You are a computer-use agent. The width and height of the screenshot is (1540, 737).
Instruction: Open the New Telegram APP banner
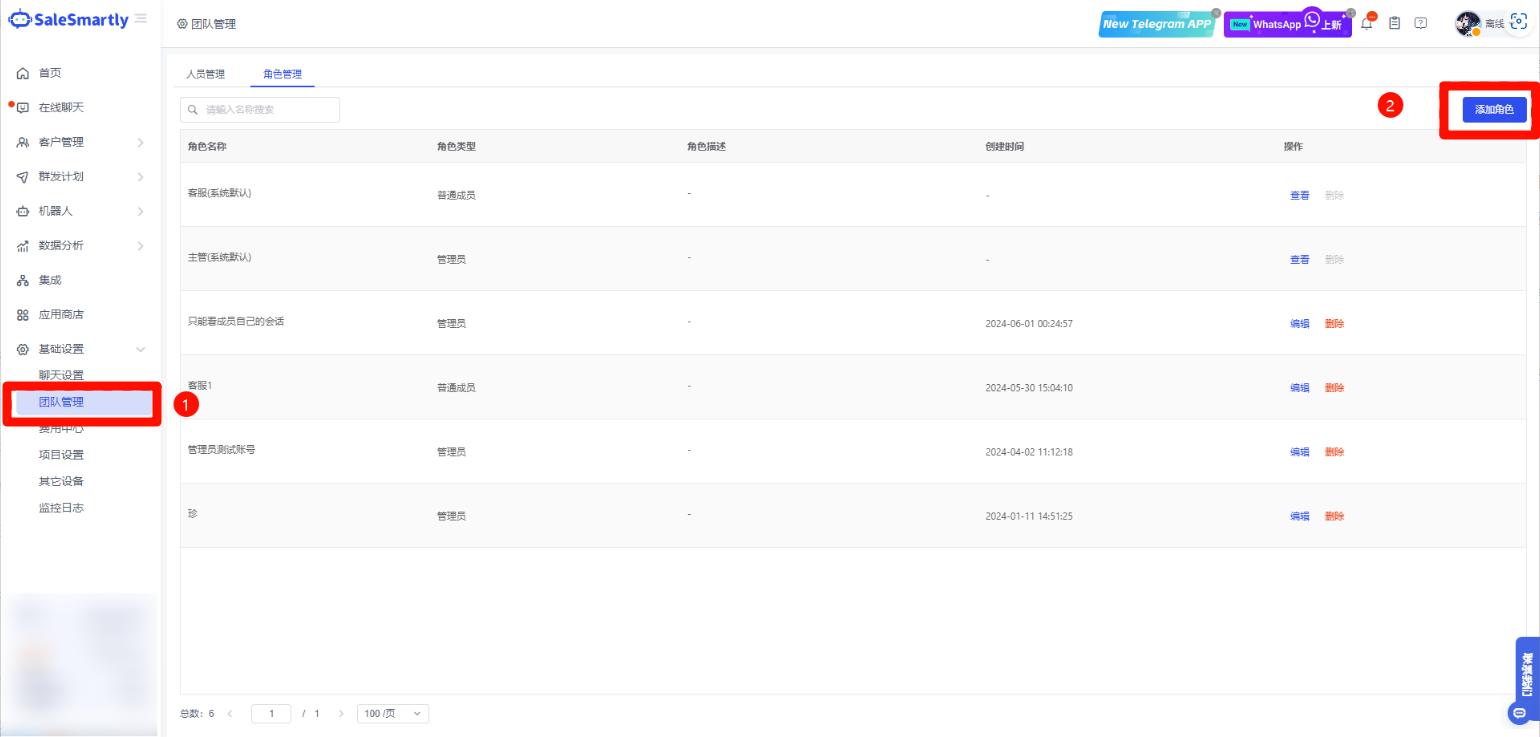click(1157, 24)
